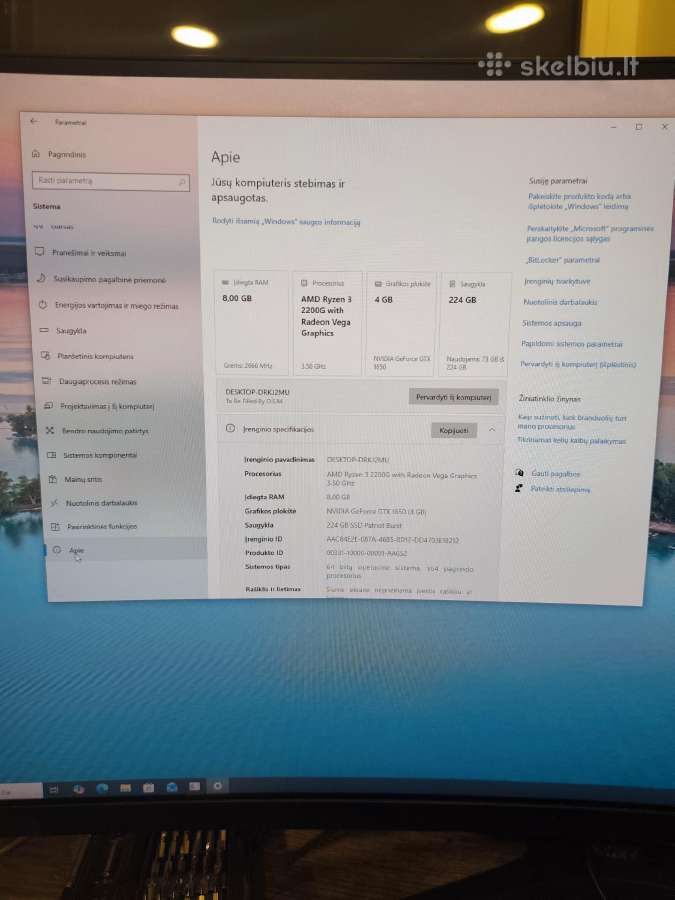Screen dimensions: 675x900
Task: Click 'Pervardyti šį kompiuterį' button
Action: coord(453,397)
